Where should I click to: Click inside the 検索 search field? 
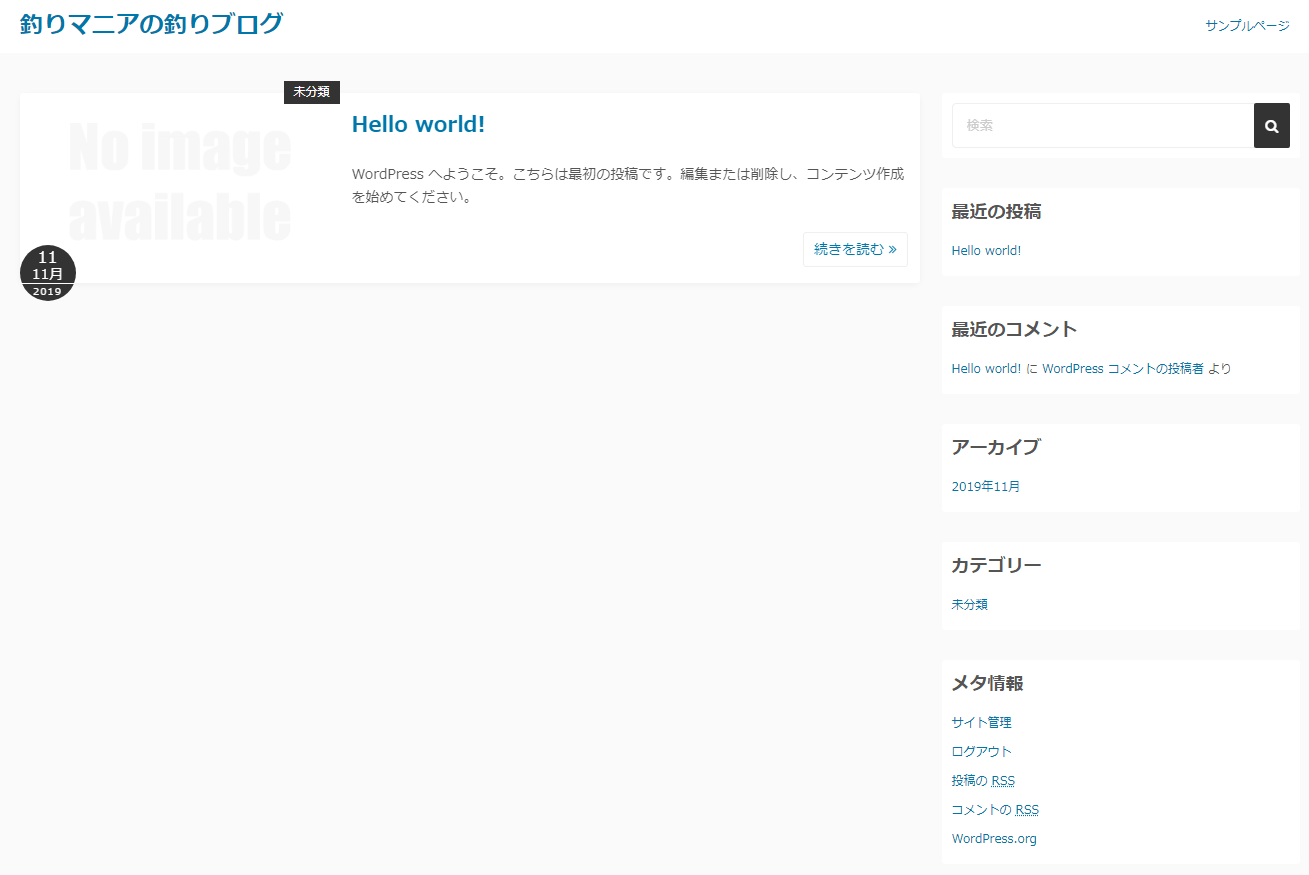1102,126
